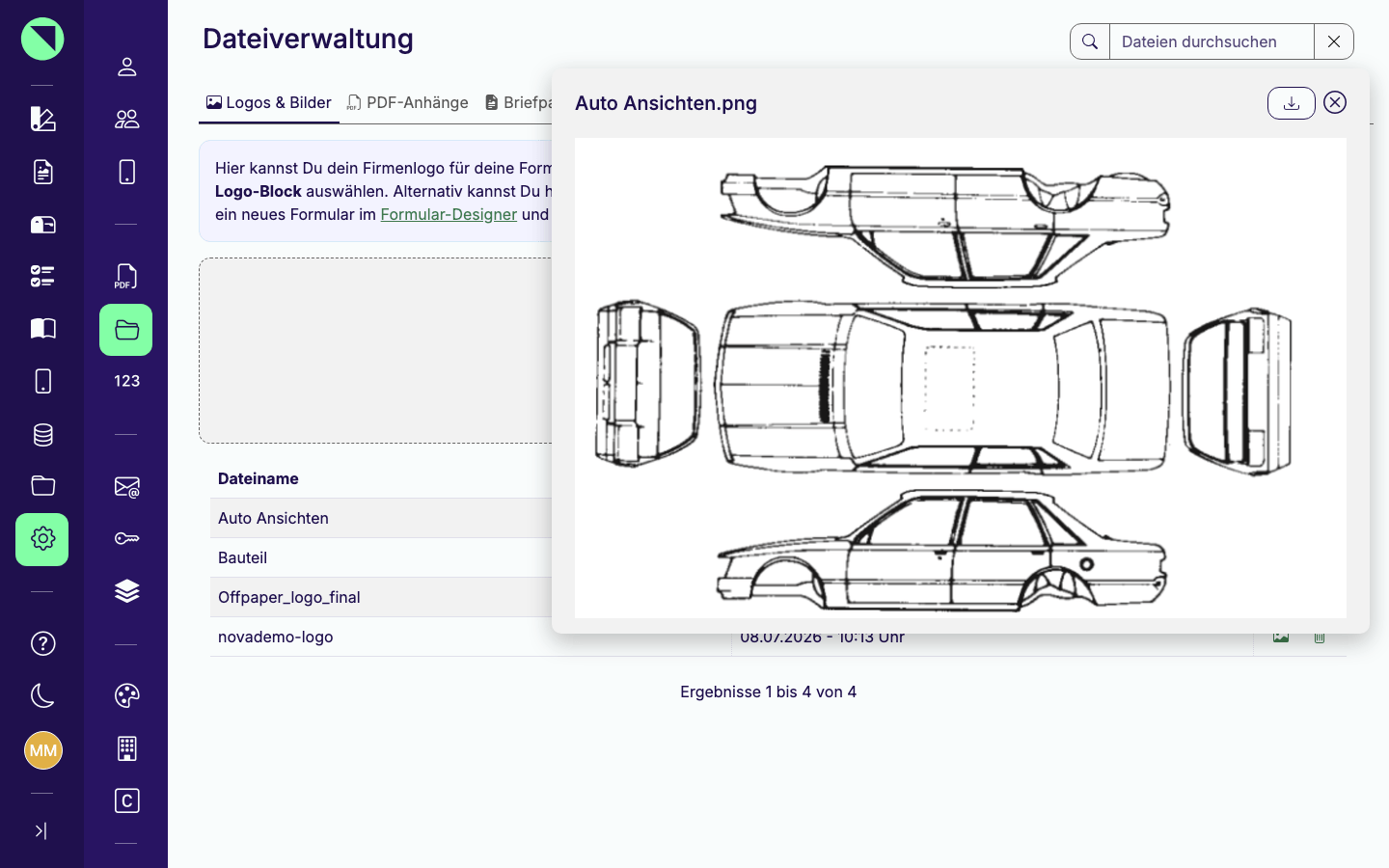Open the form designer pencil icon in sidebar
The height and width of the screenshot is (868, 1389).
(x=42, y=119)
